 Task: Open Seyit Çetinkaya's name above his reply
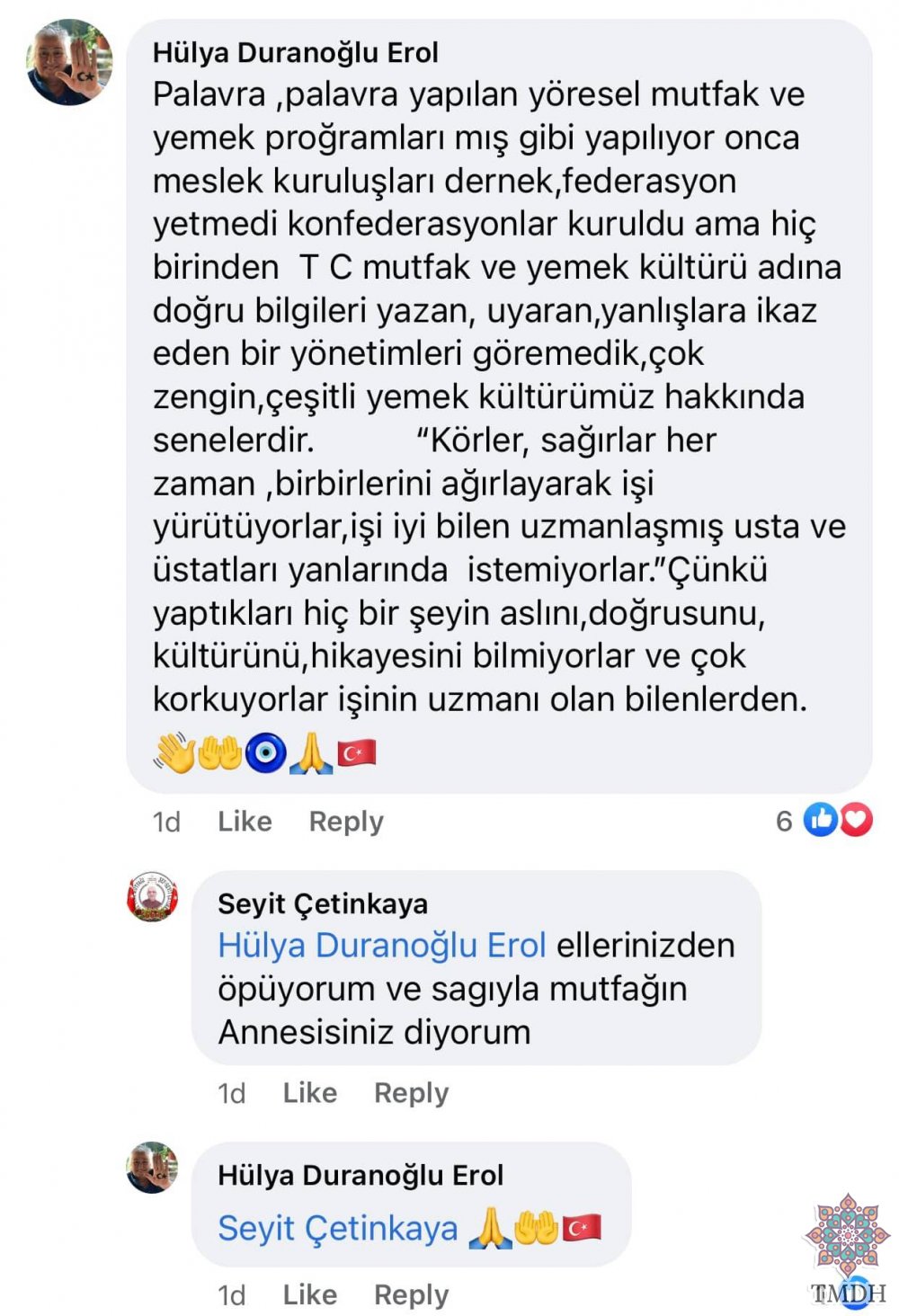(323, 903)
